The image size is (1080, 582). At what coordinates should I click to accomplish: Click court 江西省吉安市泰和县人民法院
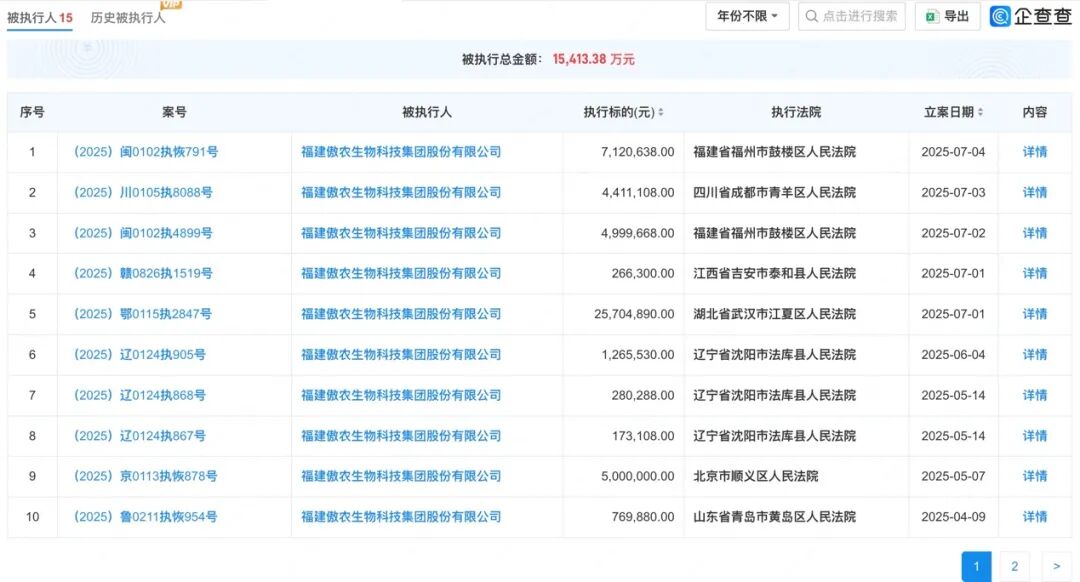click(774, 273)
